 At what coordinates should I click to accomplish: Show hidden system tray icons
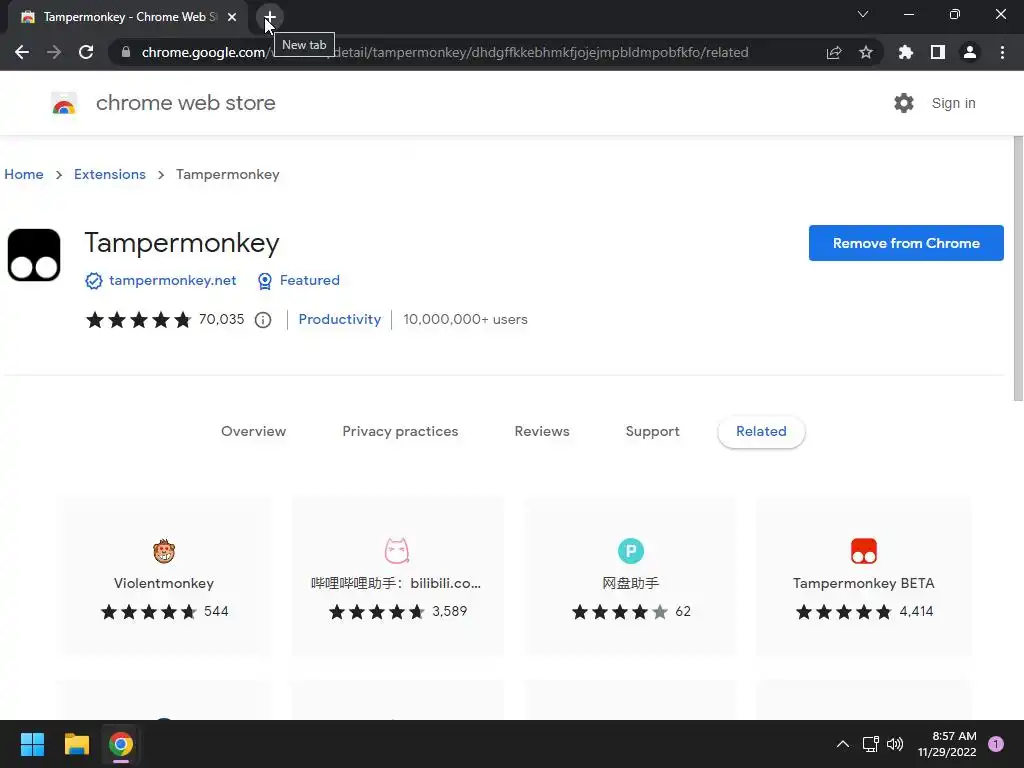click(x=843, y=744)
